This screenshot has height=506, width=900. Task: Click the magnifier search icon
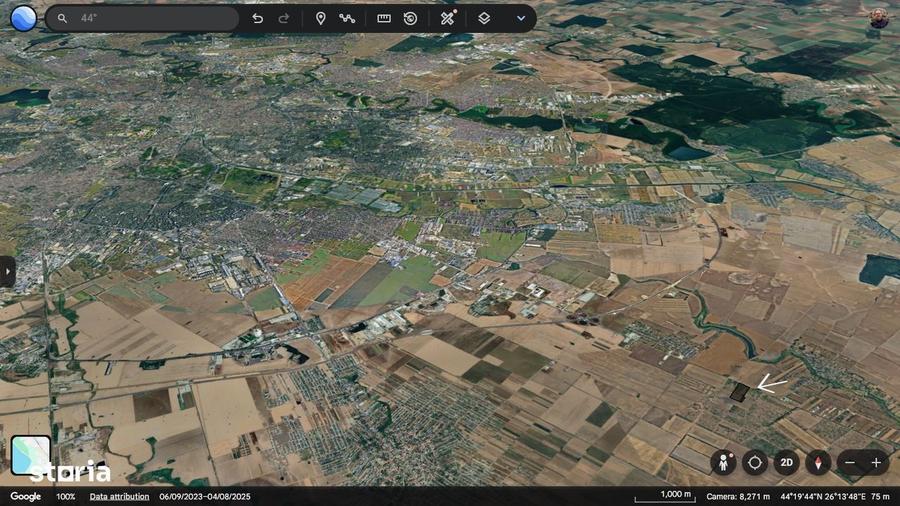pyautogui.click(x=62, y=18)
